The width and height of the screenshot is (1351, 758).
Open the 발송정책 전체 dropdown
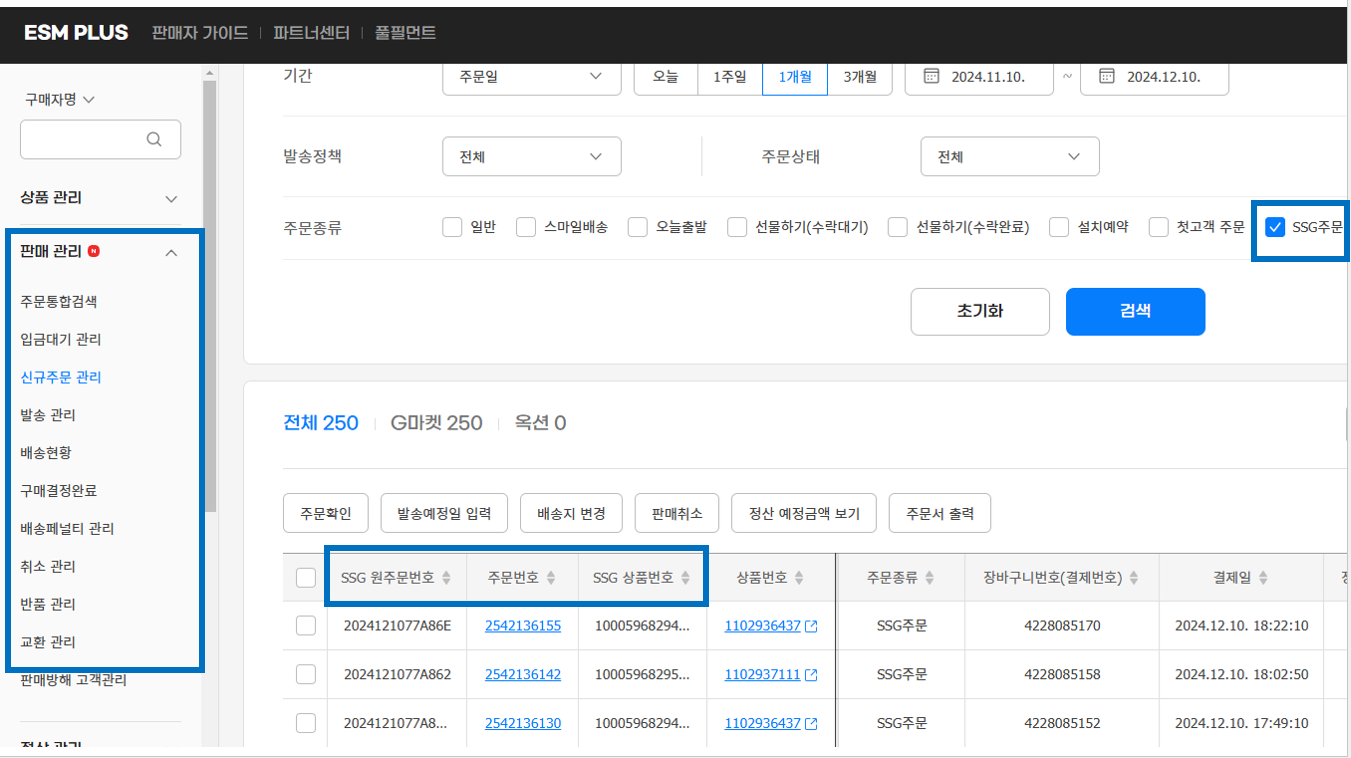(x=532, y=157)
